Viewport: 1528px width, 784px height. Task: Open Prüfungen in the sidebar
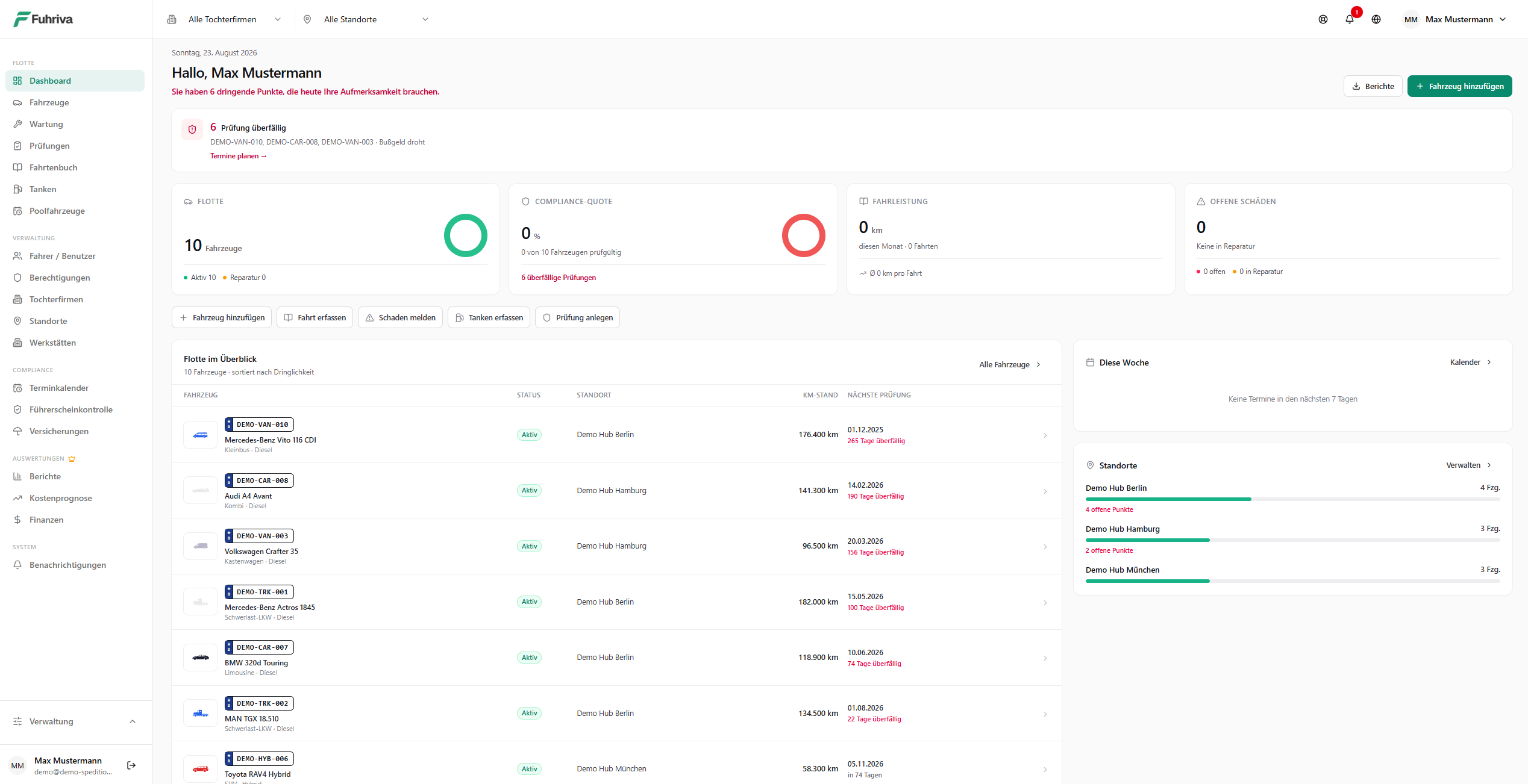pyautogui.click(x=75, y=146)
